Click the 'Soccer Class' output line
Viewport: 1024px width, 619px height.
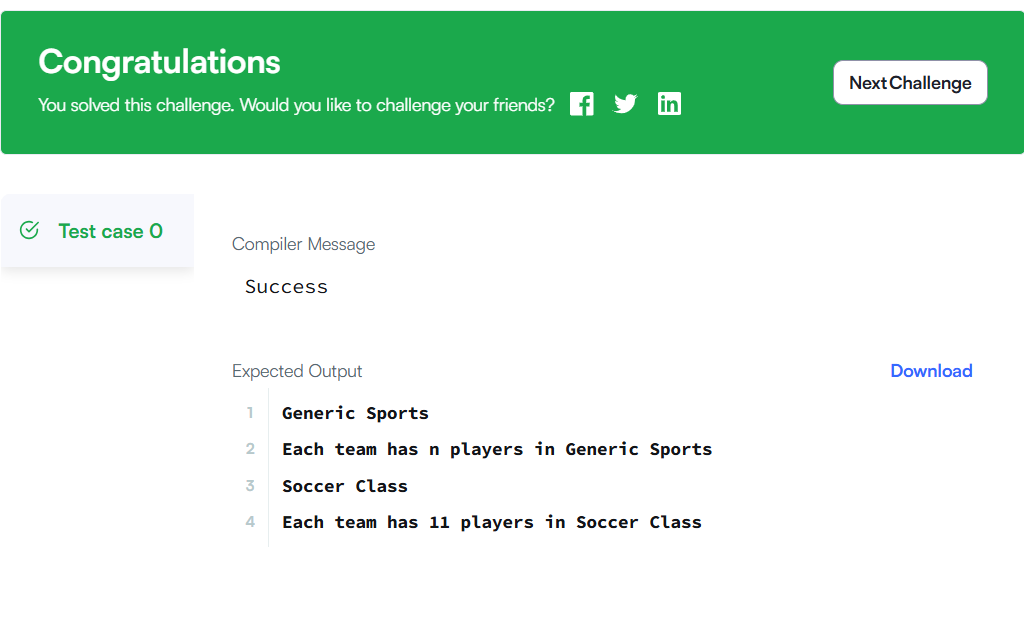point(345,486)
